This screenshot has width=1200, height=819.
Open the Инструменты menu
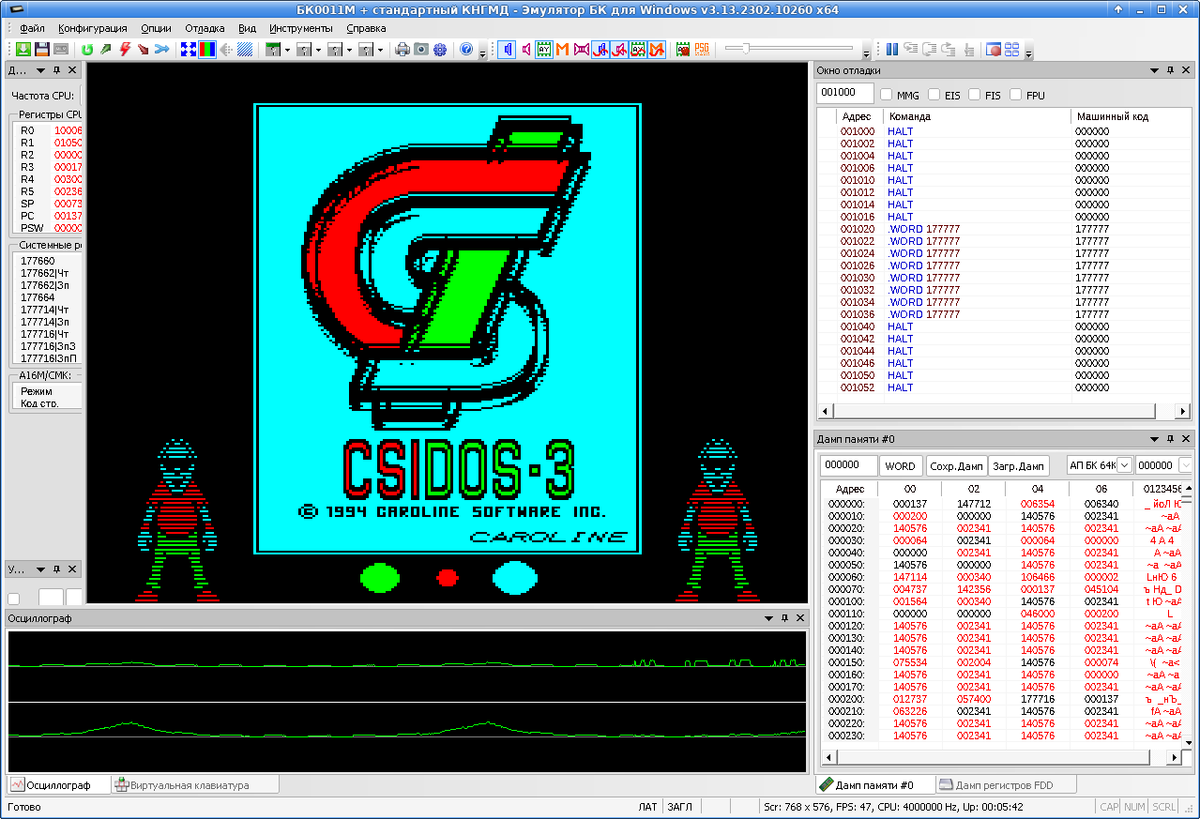click(x=301, y=29)
